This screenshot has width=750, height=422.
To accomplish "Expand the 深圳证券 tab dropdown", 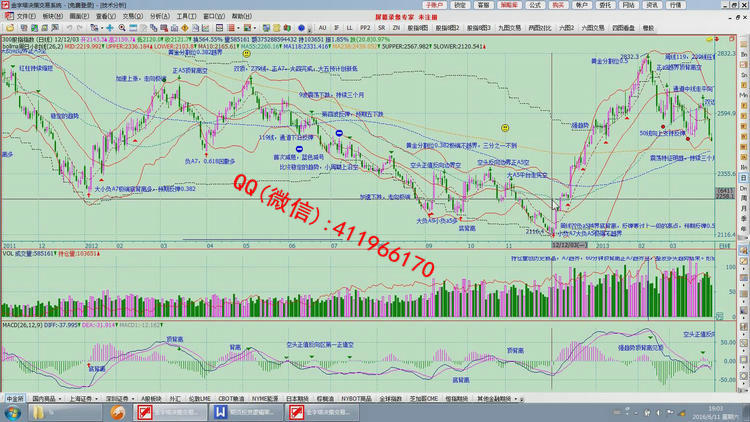I will point(133,399).
